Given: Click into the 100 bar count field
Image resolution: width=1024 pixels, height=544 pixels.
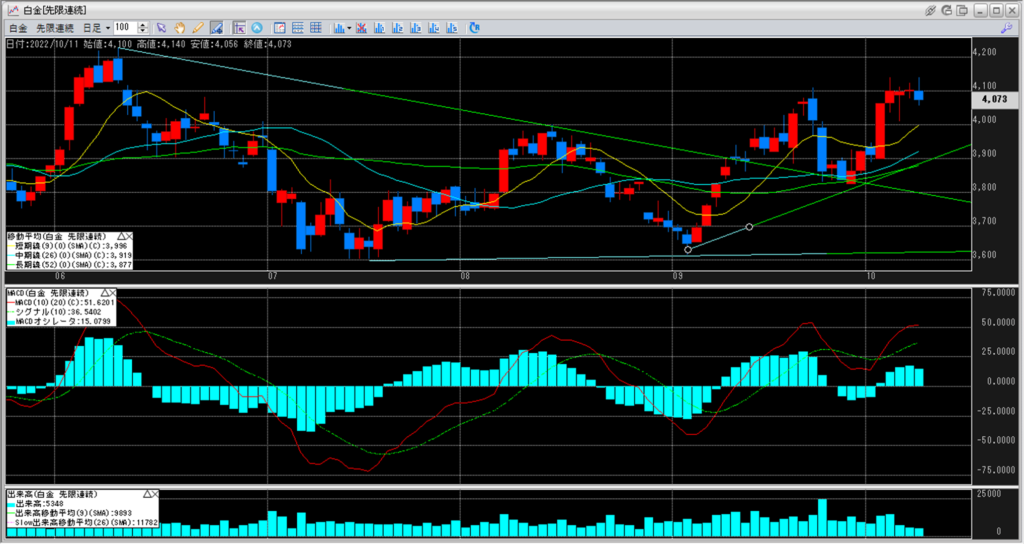Looking at the screenshot, I should pos(125,27).
